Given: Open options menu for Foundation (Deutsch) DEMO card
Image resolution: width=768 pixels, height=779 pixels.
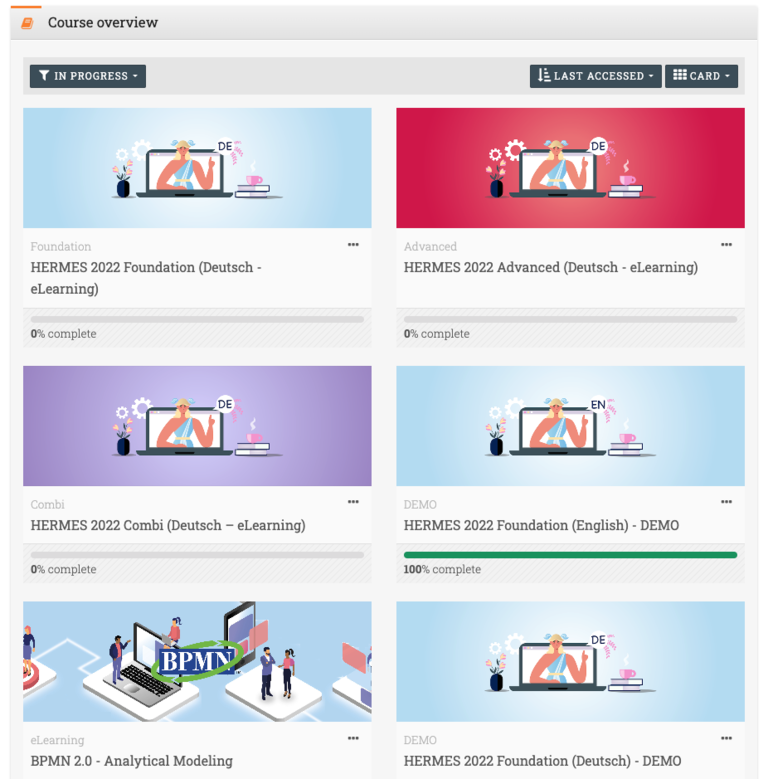Looking at the screenshot, I should [x=726, y=738].
